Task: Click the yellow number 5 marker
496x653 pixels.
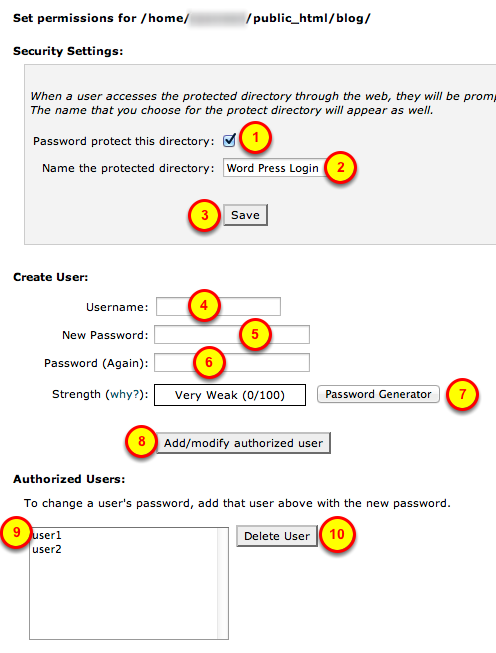Action: pyautogui.click(x=255, y=334)
